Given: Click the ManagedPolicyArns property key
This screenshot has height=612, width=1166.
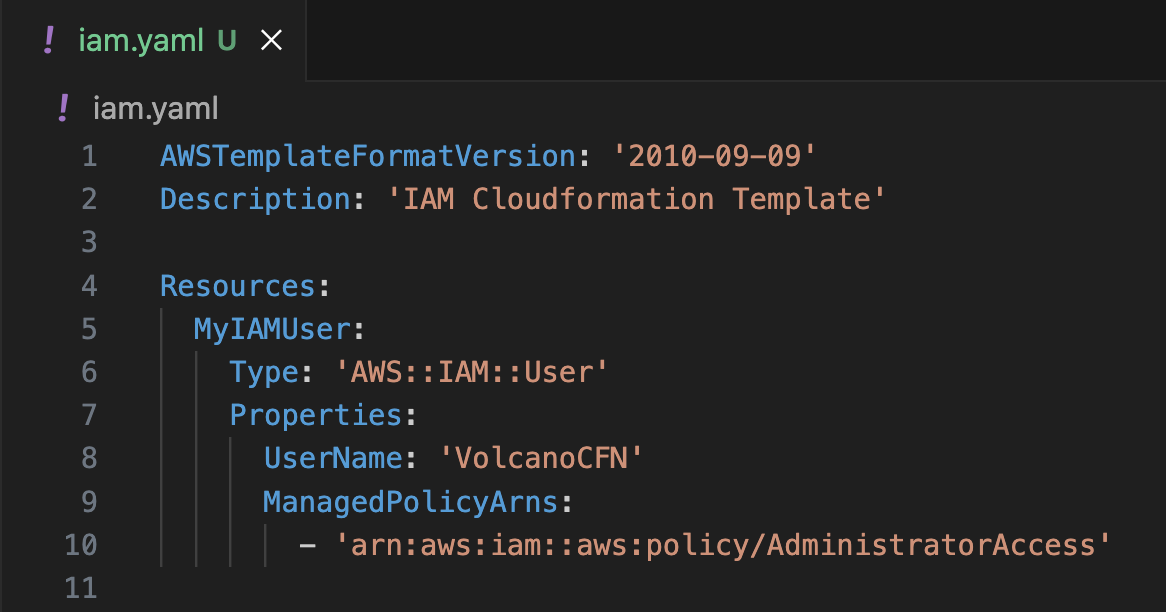Looking at the screenshot, I should pos(410,501).
